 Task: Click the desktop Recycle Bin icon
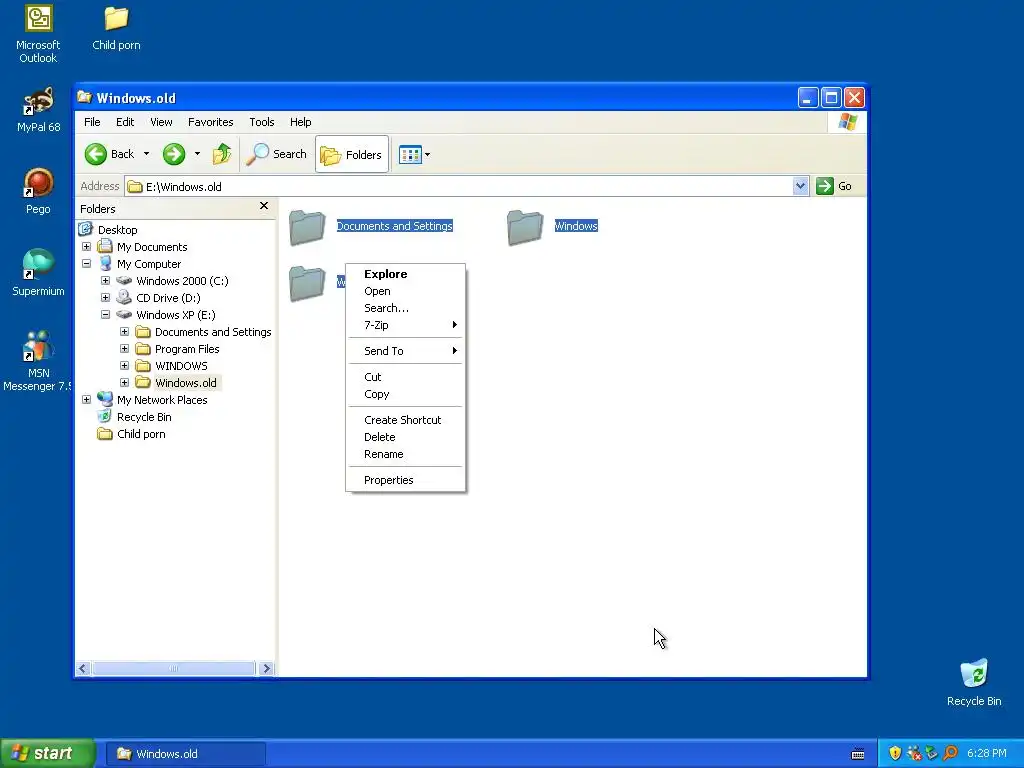974,682
